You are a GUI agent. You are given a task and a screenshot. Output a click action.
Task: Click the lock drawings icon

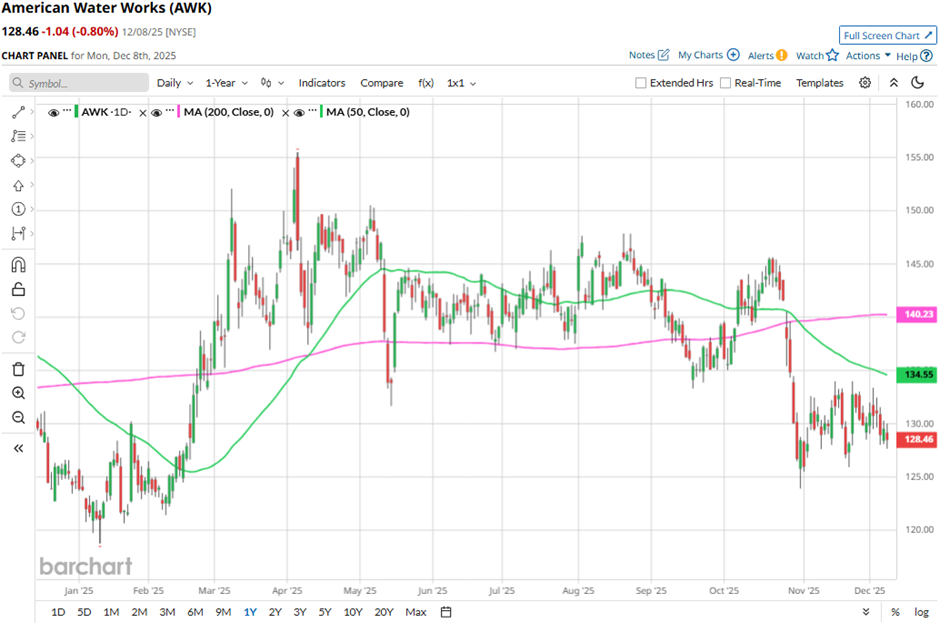click(18, 290)
